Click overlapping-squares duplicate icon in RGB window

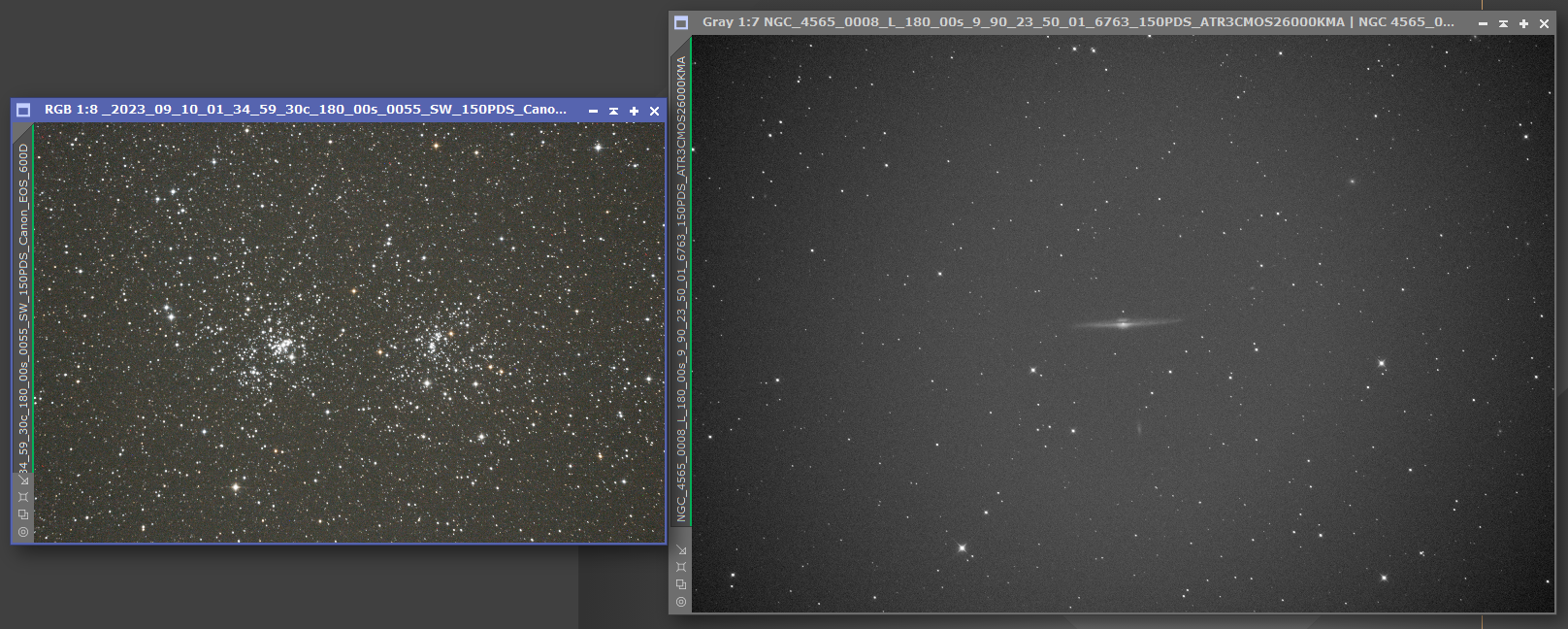click(23, 514)
